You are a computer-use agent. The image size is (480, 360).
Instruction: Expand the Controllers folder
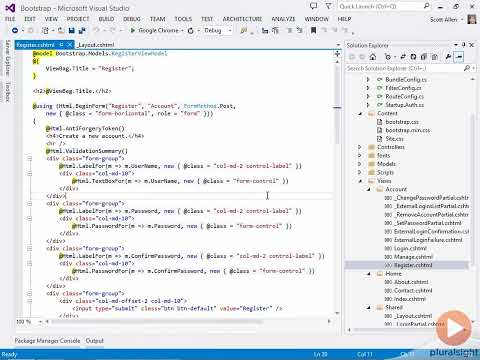pos(360,147)
